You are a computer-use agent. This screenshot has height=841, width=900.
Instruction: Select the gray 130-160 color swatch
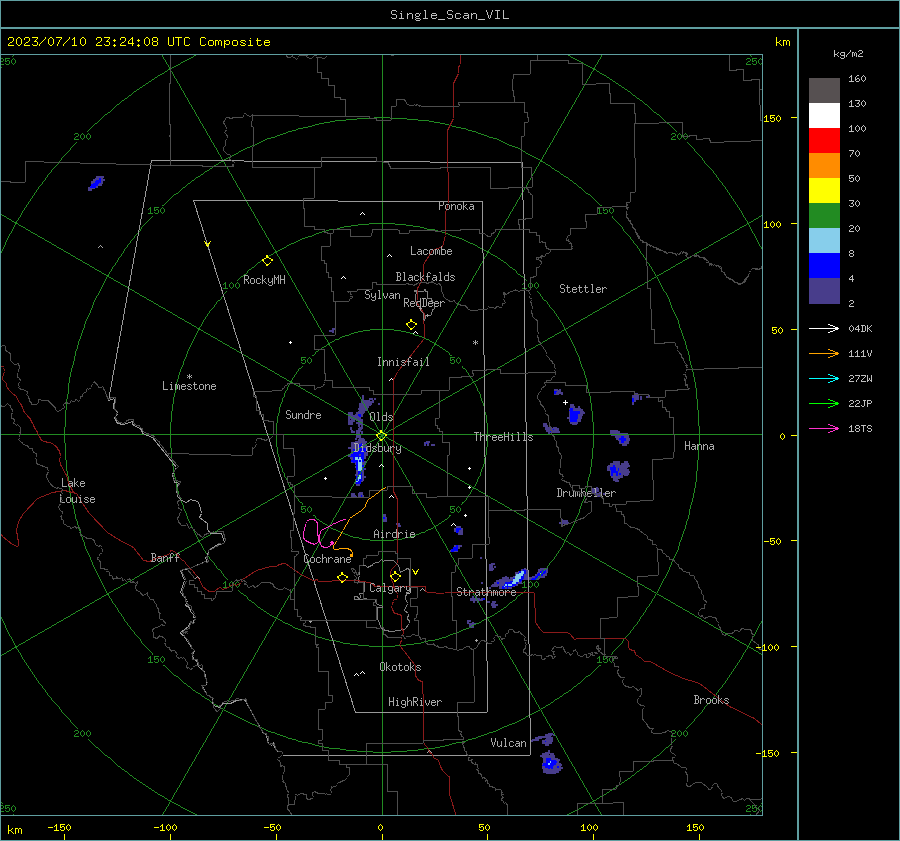tap(824, 91)
